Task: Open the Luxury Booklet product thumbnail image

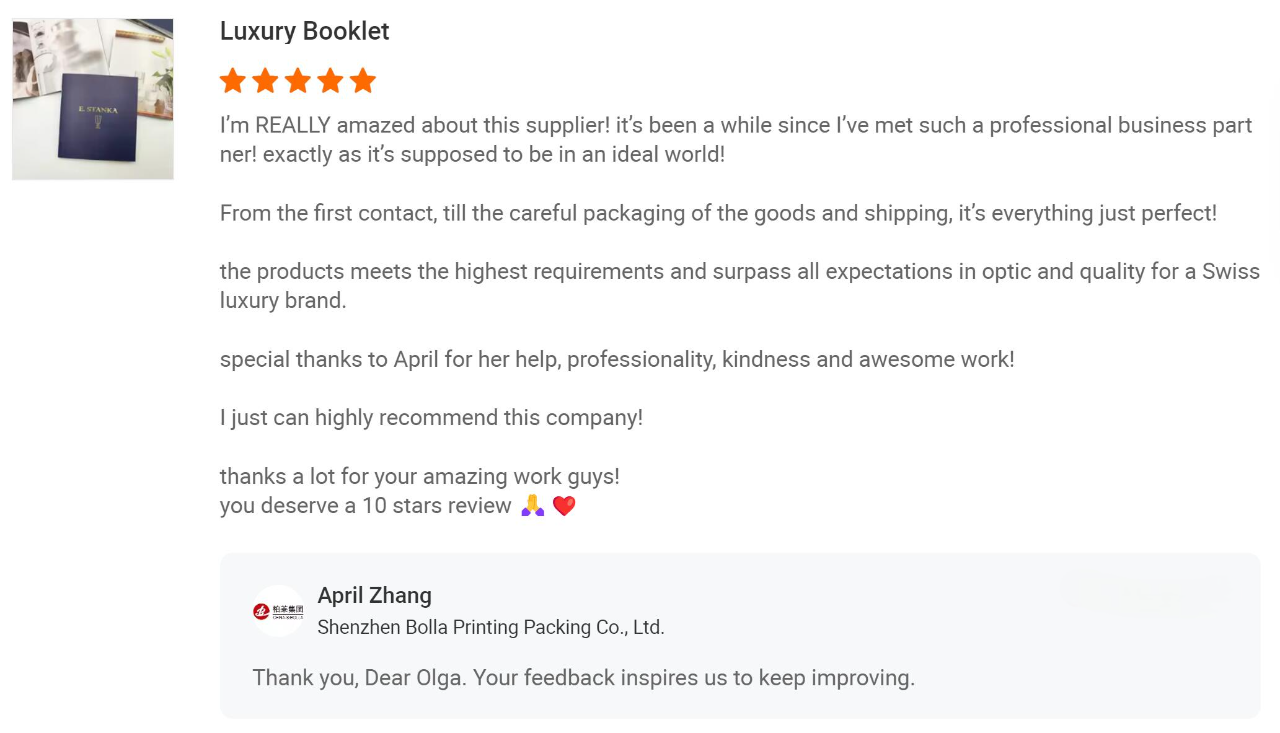Action: tap(93, 99)
